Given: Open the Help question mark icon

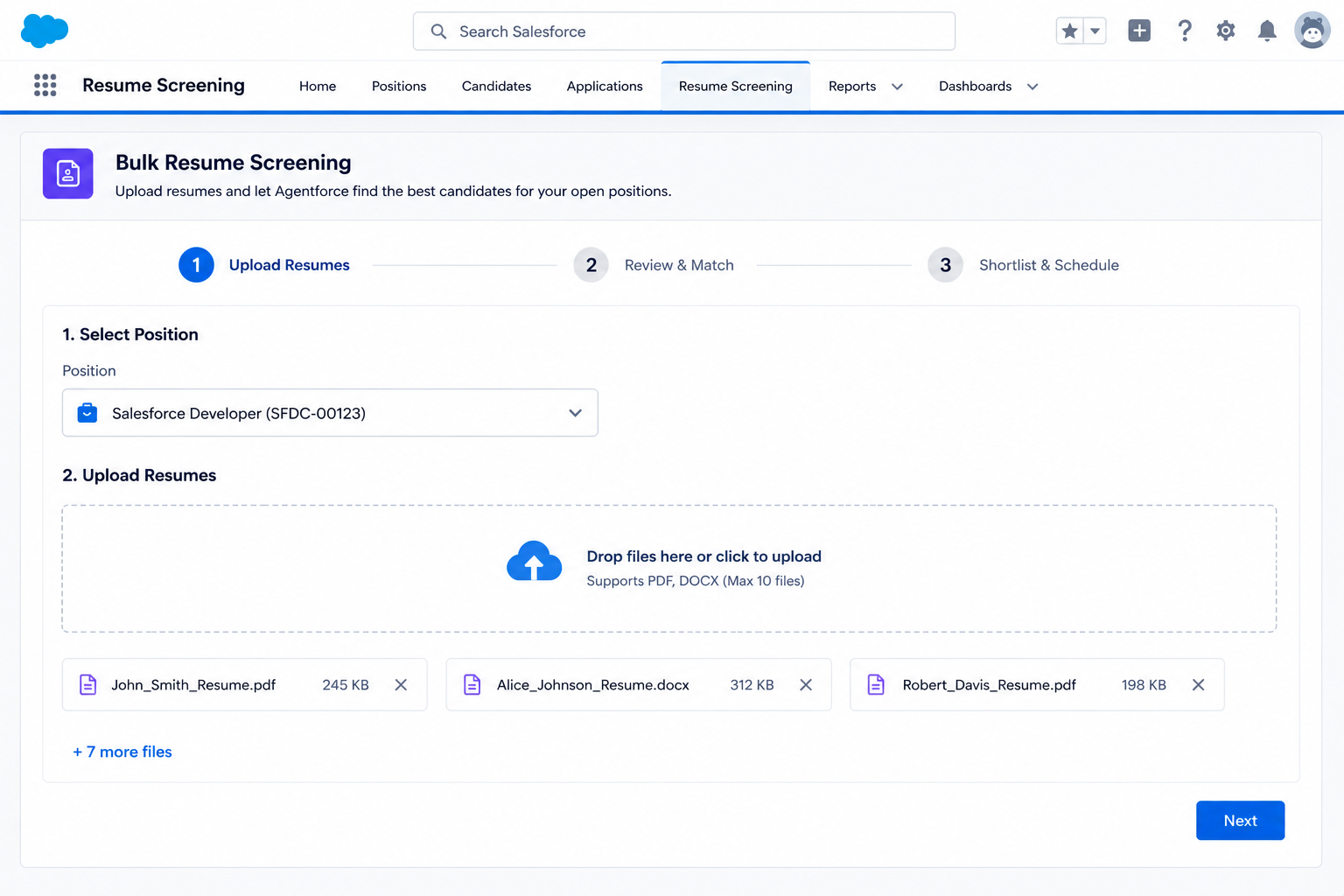Looking at the screenshot, I should tap(1184, 31).
